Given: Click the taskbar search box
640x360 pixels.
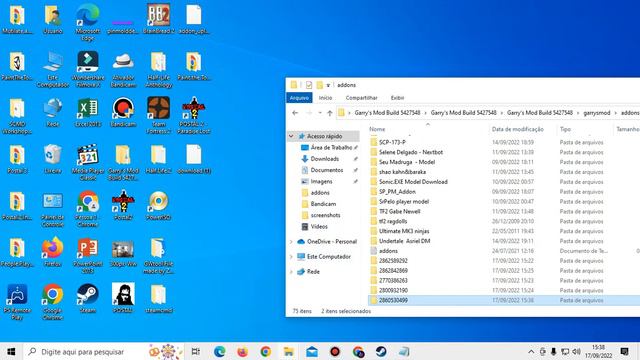Looking at the screenshot, I should click(104, 351).
